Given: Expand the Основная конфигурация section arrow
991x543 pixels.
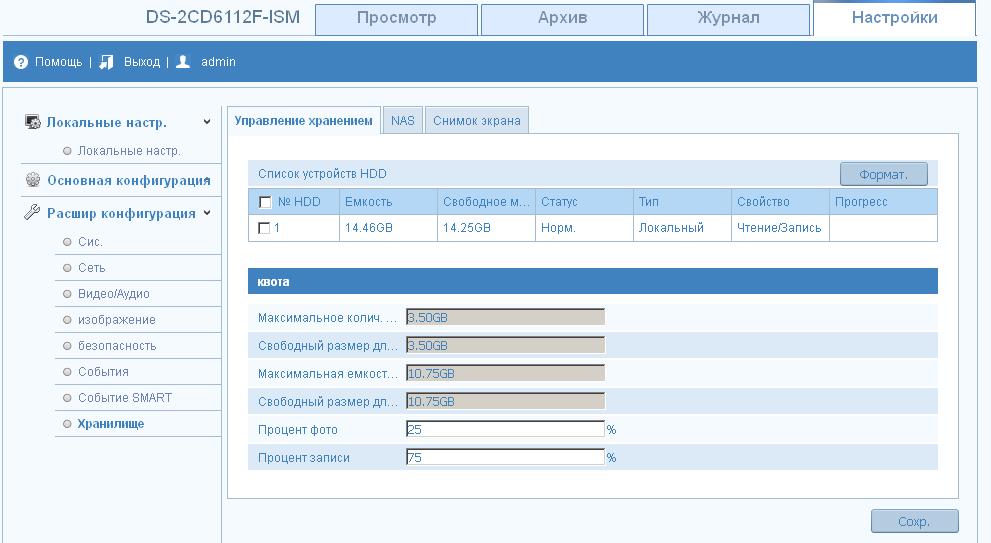Looking at the screenshot, I should point(207,180).
